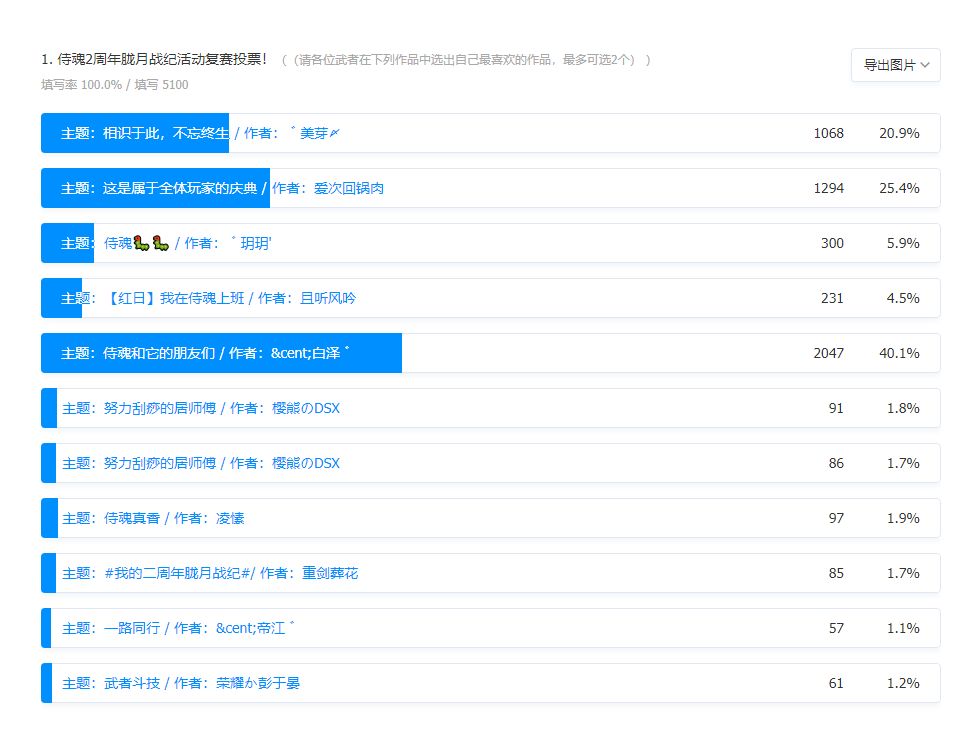Click the vote count 300
The height and width of the screenshot is (737, 980).
832,243
